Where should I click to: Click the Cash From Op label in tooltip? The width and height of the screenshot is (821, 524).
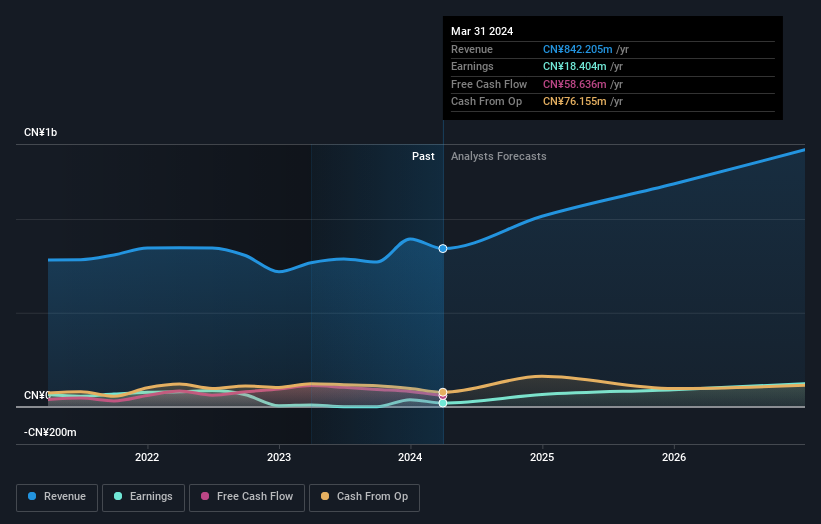[x=486, y=102]
